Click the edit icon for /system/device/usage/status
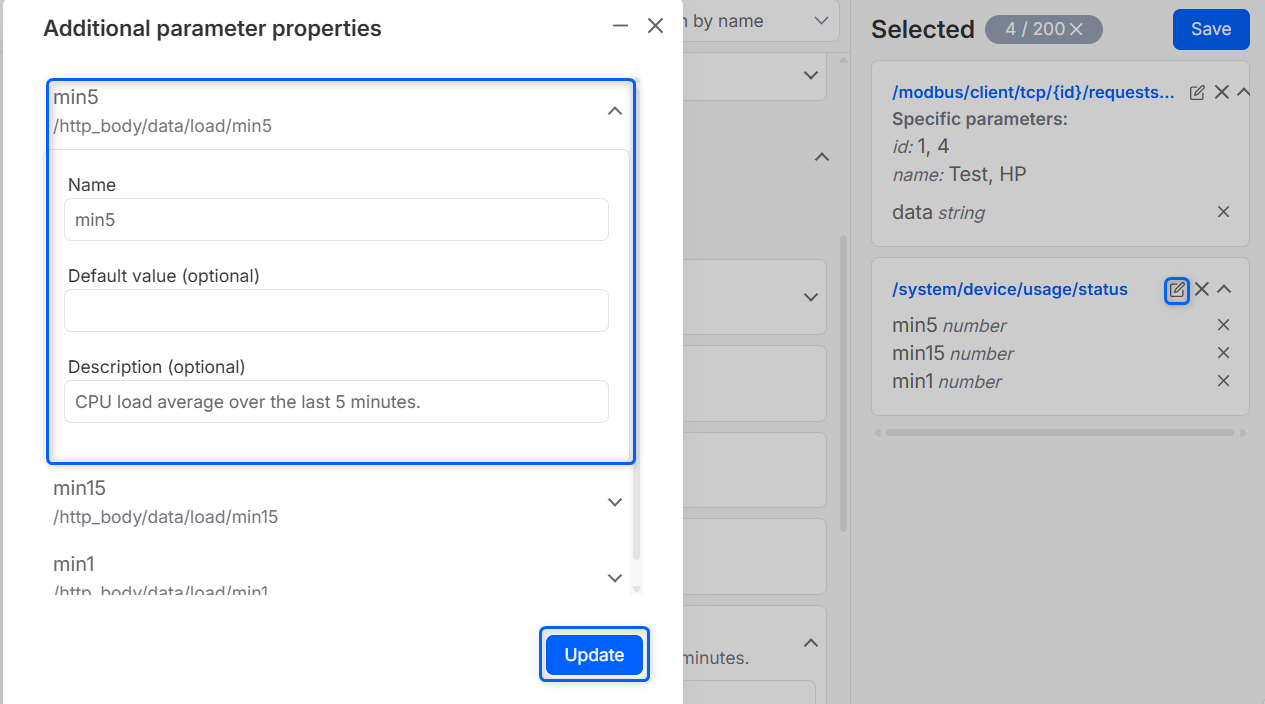 tap(1177, 290)
